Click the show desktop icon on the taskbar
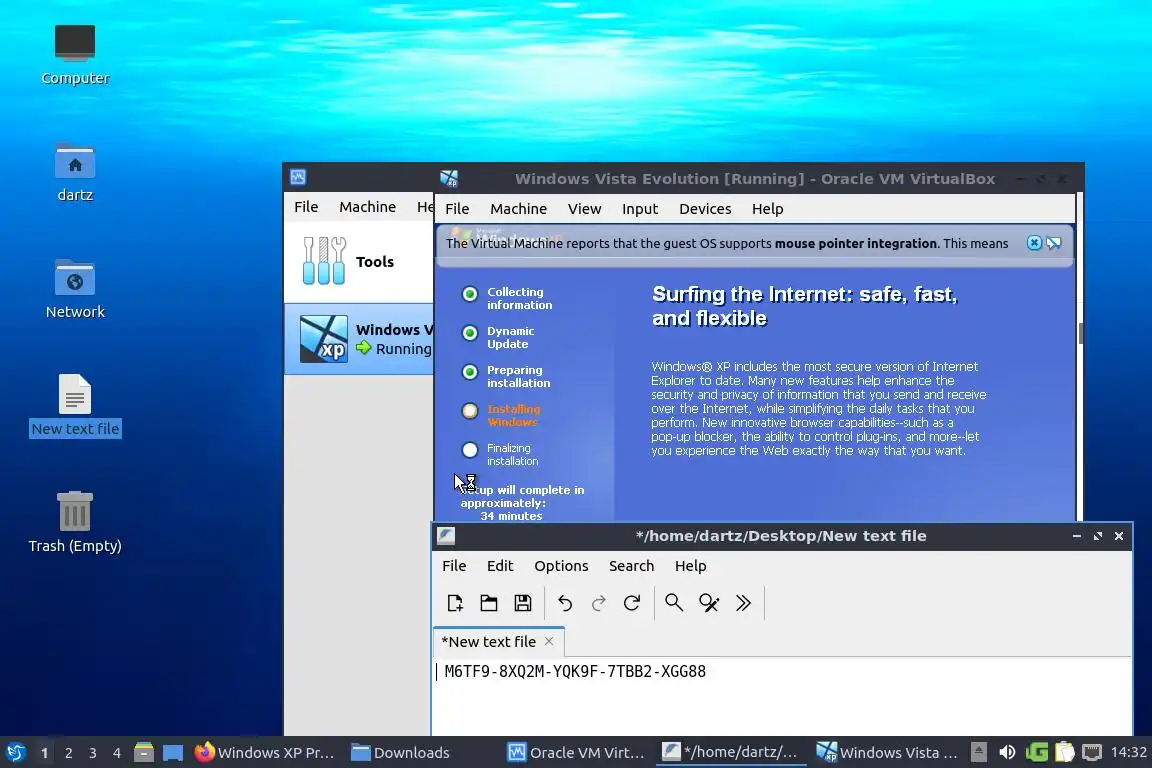This screenshot has width=1152, height=768. click(173, 753)
